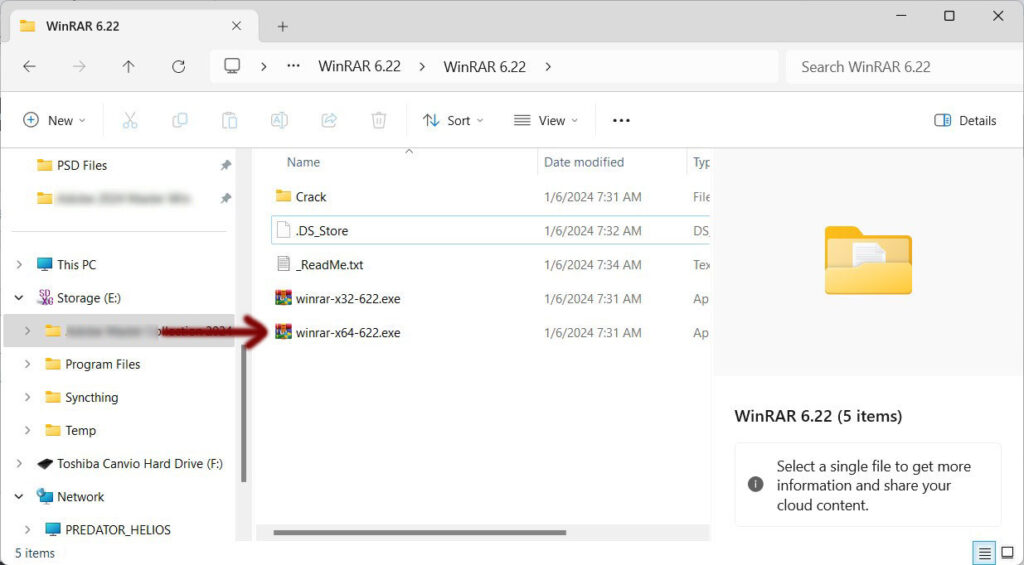This screenshot has height=565, width=1024.
Task: Open the Sort dropdown menu
Action: click(x=453, y=120)
